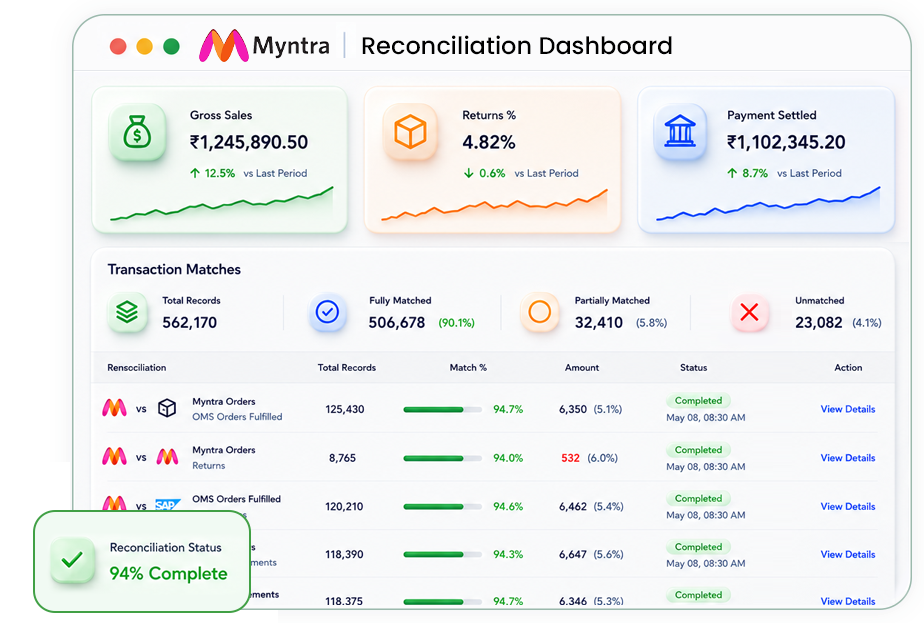
Task: Click the 4.82% Returns value
Action: [x=489, y=142]
